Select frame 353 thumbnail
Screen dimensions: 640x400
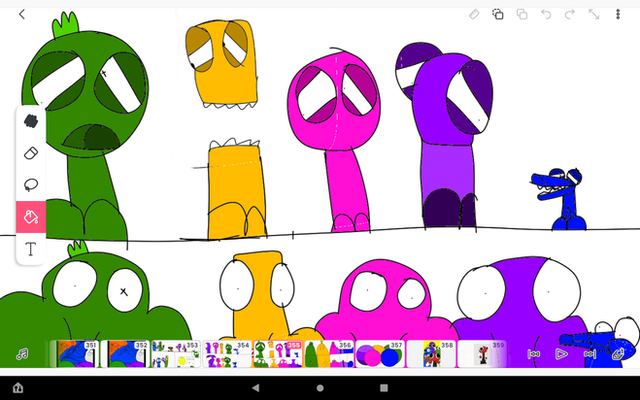click(176, 354)
